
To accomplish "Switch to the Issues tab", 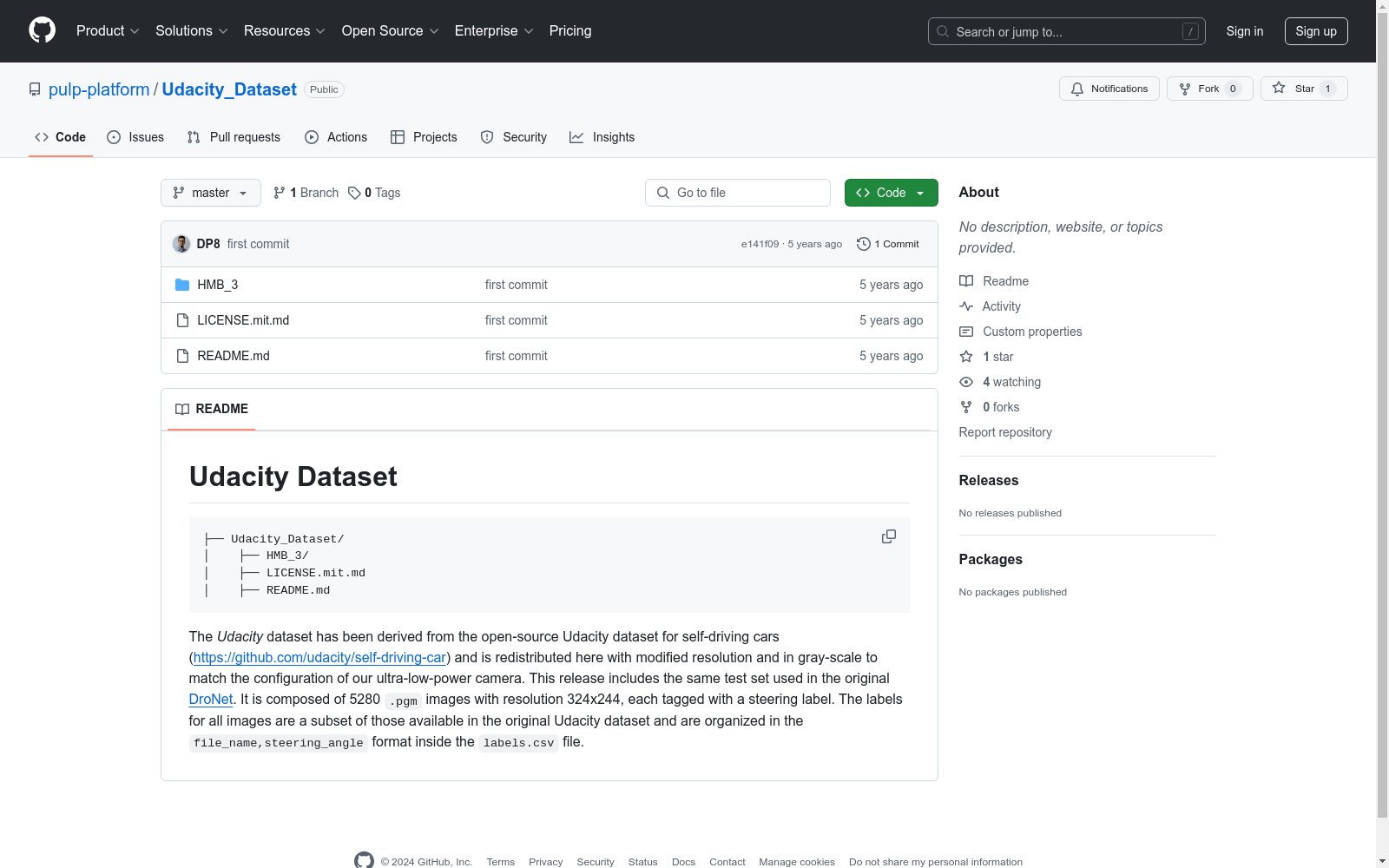I will 135,137.
